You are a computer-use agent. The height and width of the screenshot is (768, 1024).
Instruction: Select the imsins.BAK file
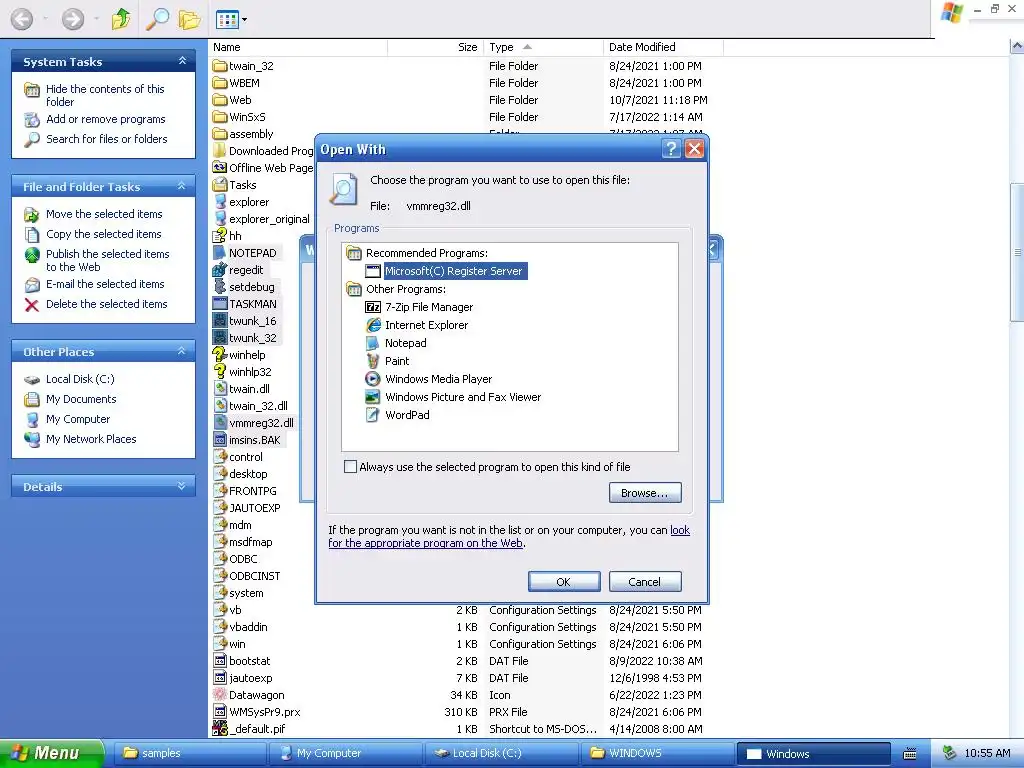pyautogui.click(x=254, y=440)
